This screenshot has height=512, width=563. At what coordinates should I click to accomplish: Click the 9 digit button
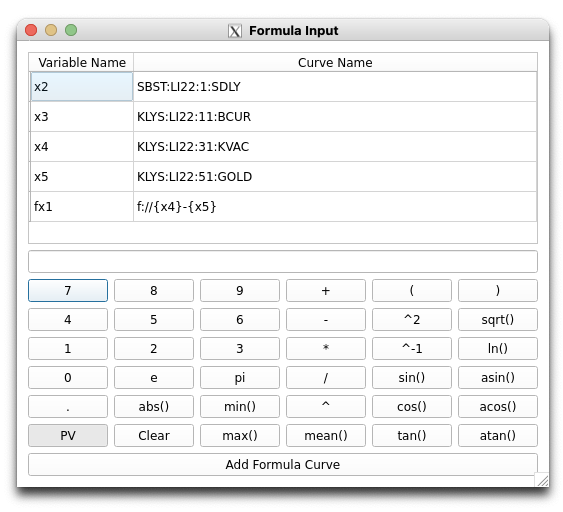tap(240, 290)
